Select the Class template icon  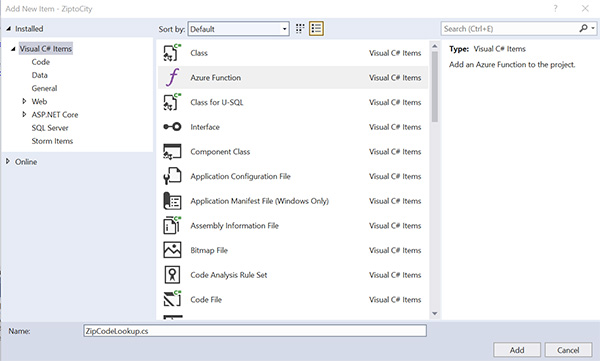pyautogui.click(x=172, y=53)
